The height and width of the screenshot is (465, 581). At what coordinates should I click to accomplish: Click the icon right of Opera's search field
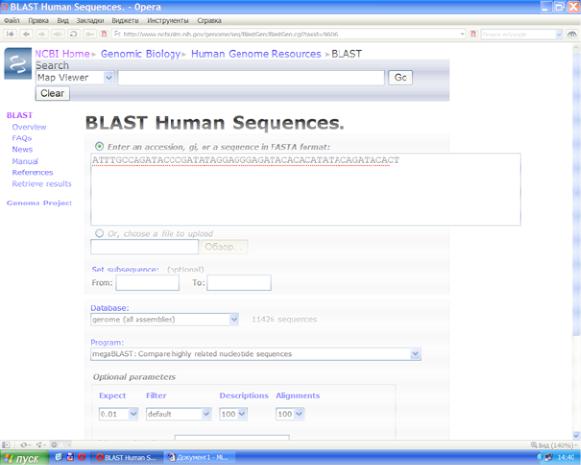[x=572, y=34]
